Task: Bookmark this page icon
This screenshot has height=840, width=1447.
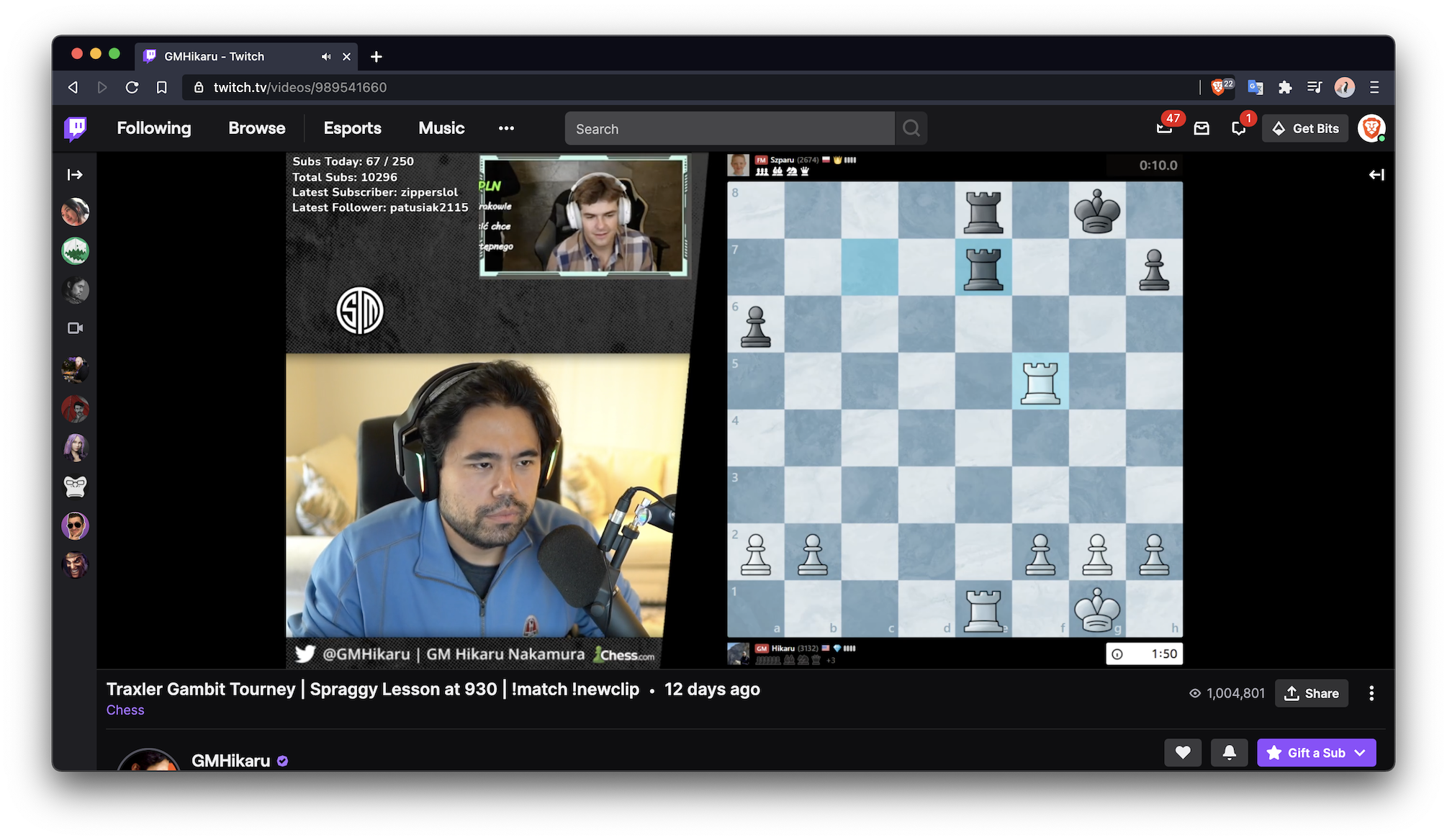Action: [x=162, y=87]
